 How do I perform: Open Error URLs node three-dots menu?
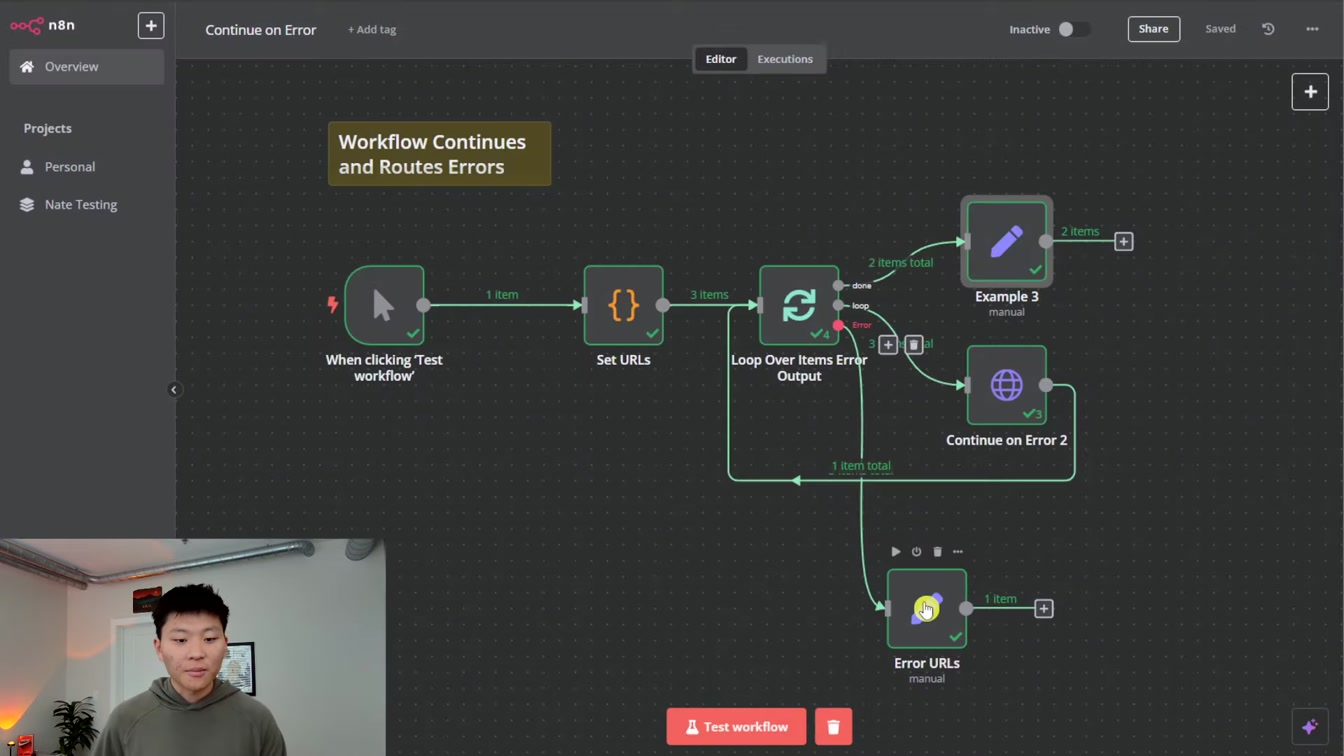(958, 551)
